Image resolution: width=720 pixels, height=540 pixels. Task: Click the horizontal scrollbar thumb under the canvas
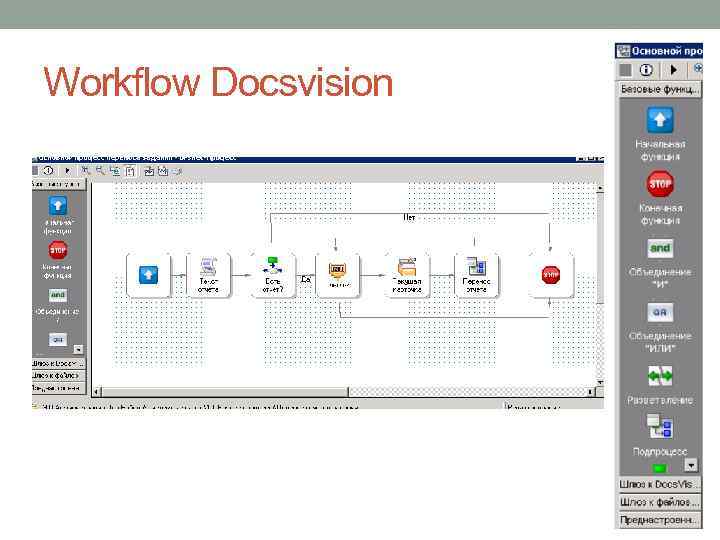coord(225,392)
